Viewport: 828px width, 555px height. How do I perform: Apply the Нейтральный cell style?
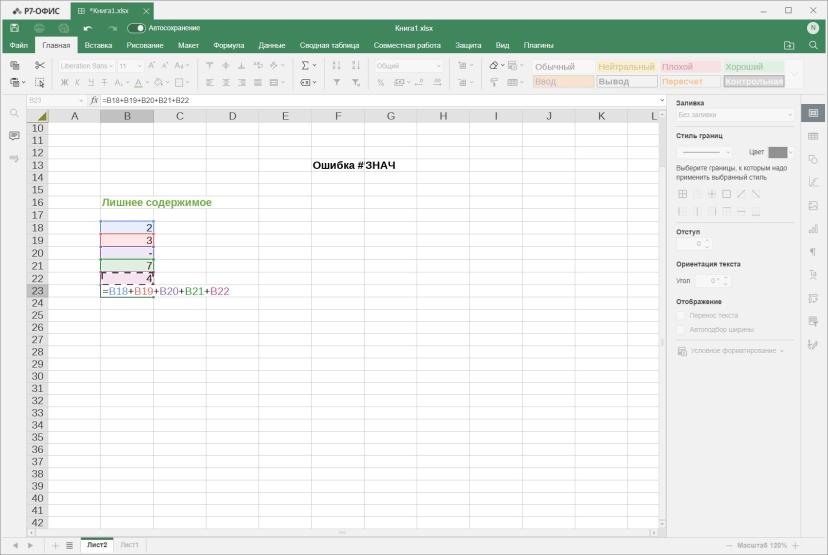point(626,67)
